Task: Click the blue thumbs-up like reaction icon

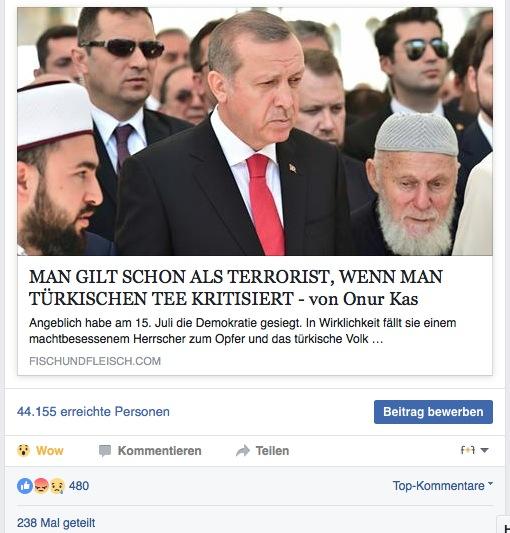Action: (25, 486)
